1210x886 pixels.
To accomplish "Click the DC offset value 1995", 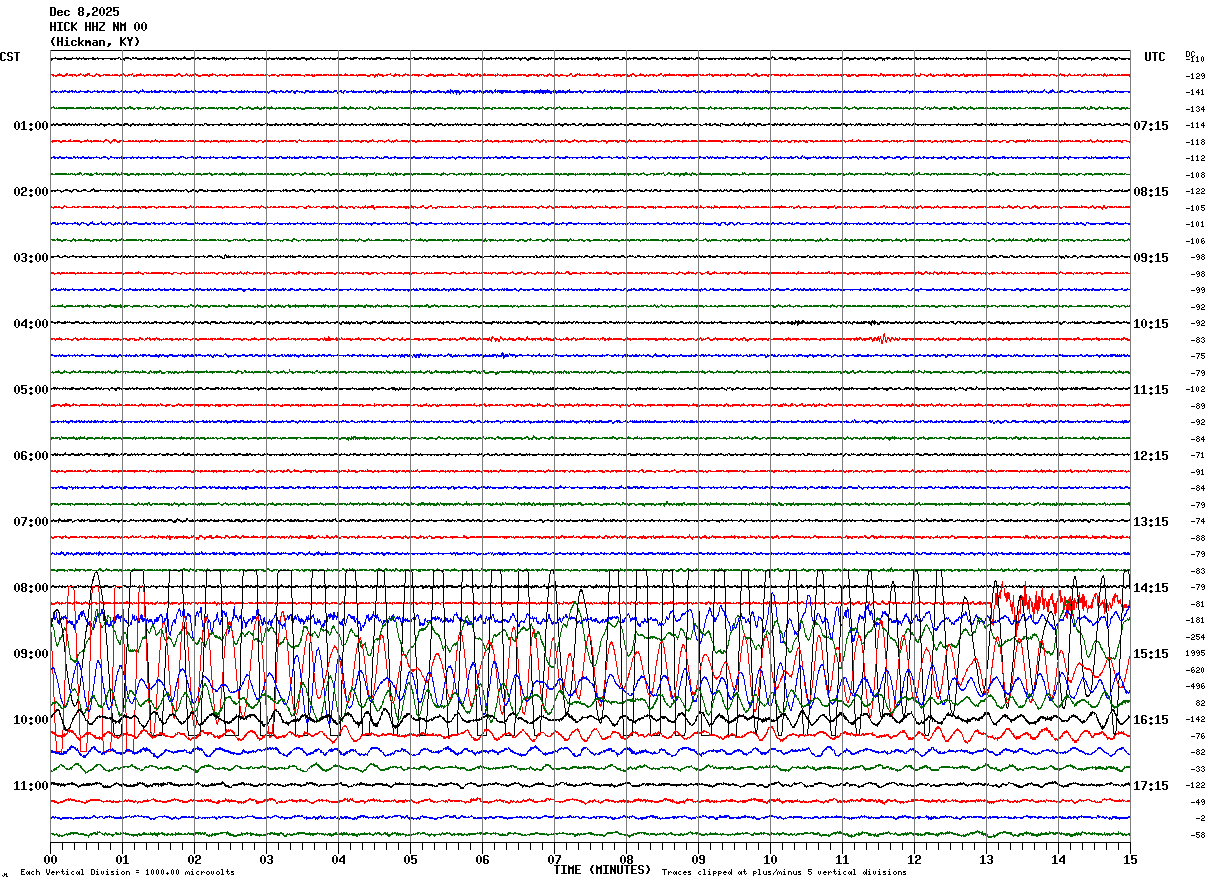I will click(1195, 653).
